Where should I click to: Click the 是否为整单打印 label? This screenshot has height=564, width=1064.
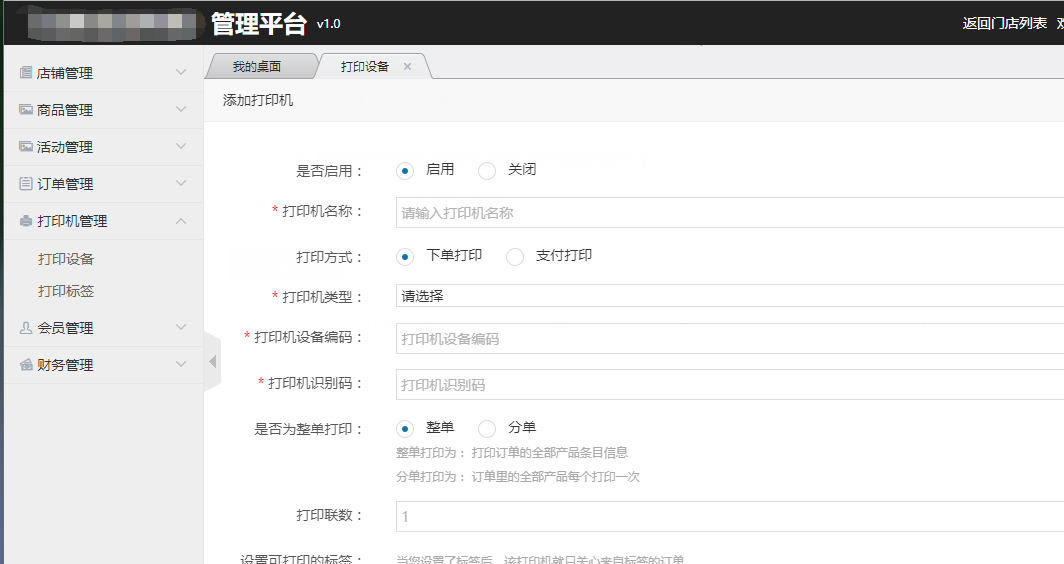tap(308, 429)
